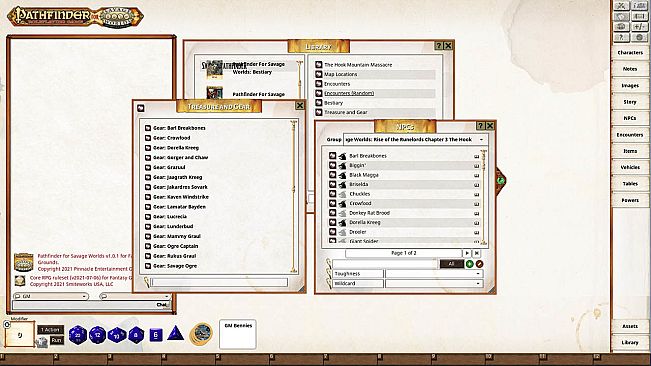The width and height of the screenshot is (651, 366).
Task: Open the Vehicles sidebar button
Action: pos(630,167)
